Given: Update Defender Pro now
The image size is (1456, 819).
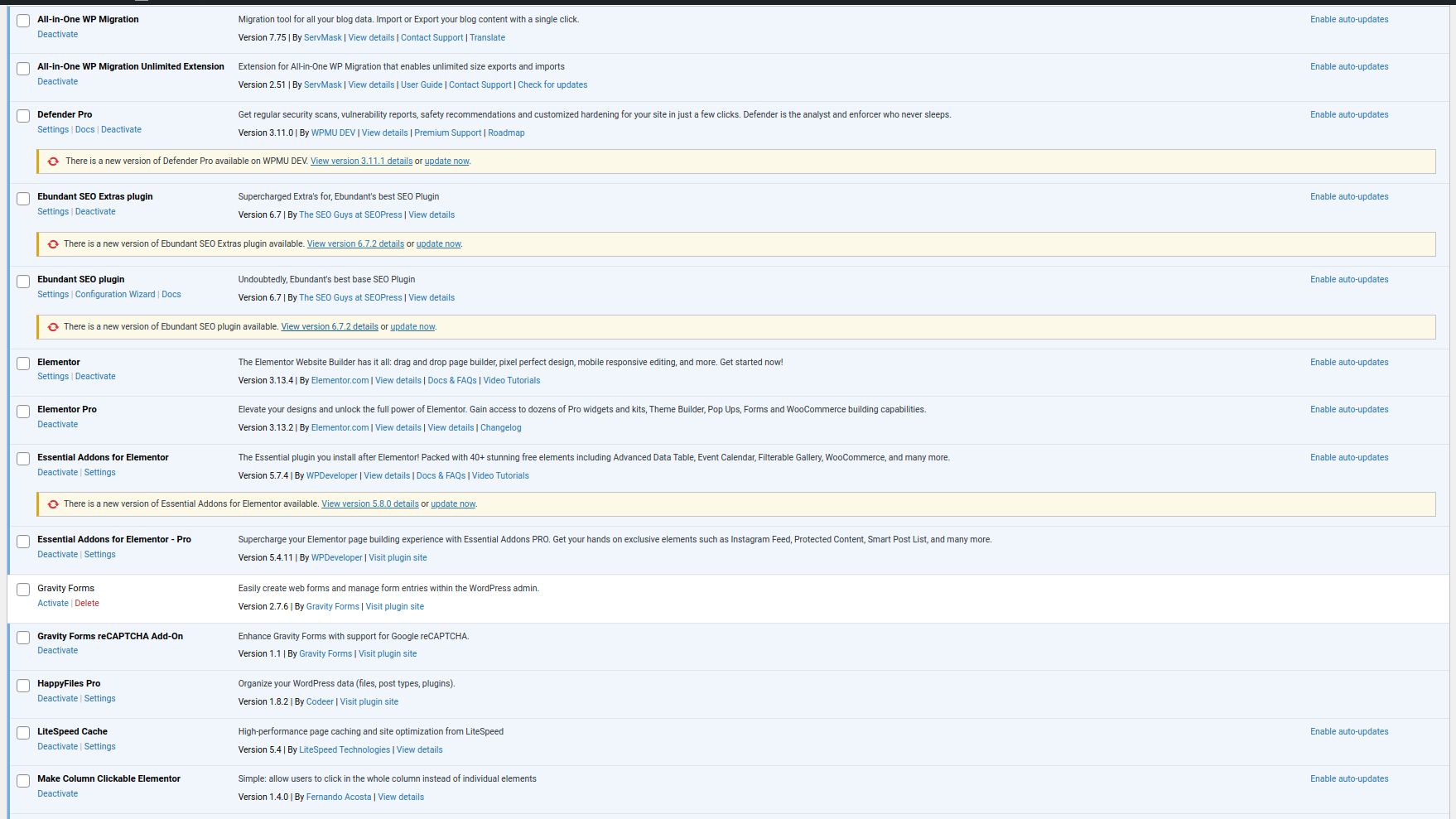Looking at the screenshot, I should pos(446,161).
